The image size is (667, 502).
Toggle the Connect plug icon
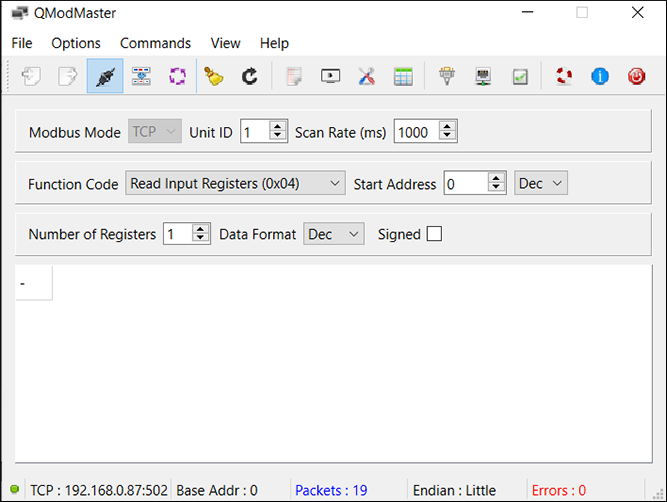point(105,76)
